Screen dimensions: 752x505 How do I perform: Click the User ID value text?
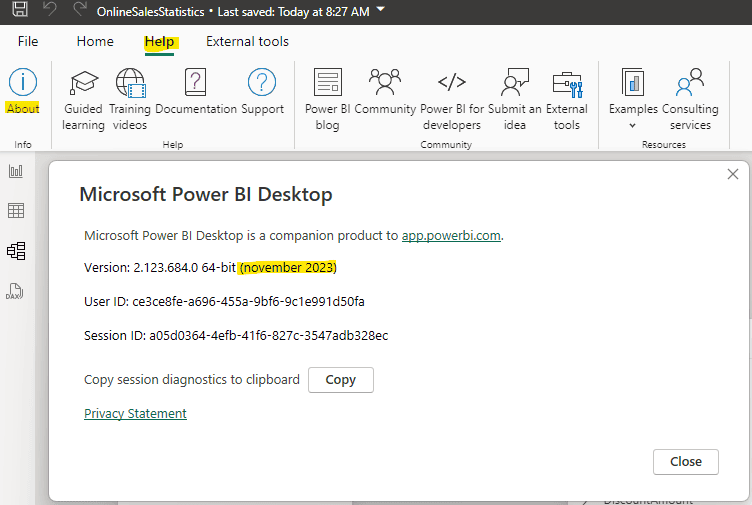point(248,302)
